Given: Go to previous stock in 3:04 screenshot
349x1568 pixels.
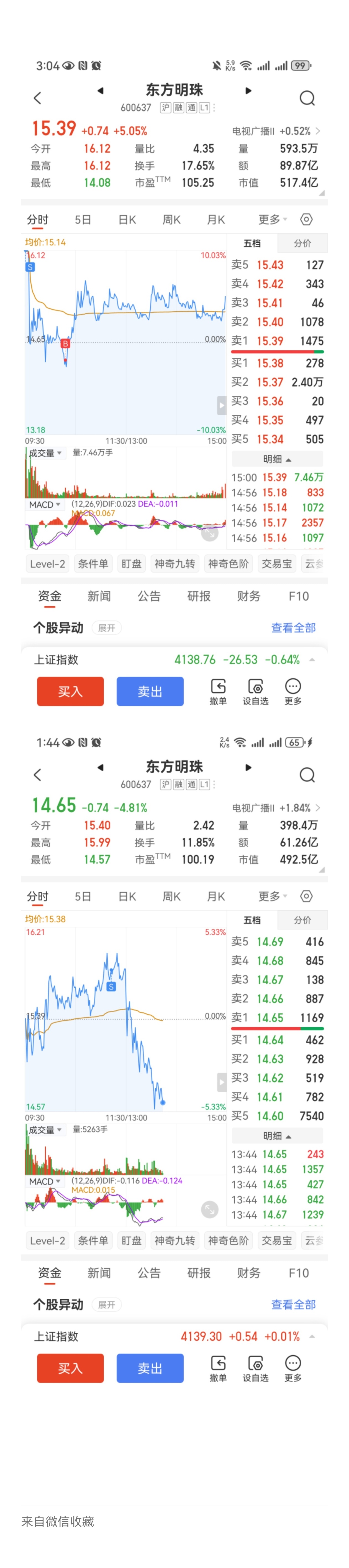Looking at the screenshot, I should 100,91.
